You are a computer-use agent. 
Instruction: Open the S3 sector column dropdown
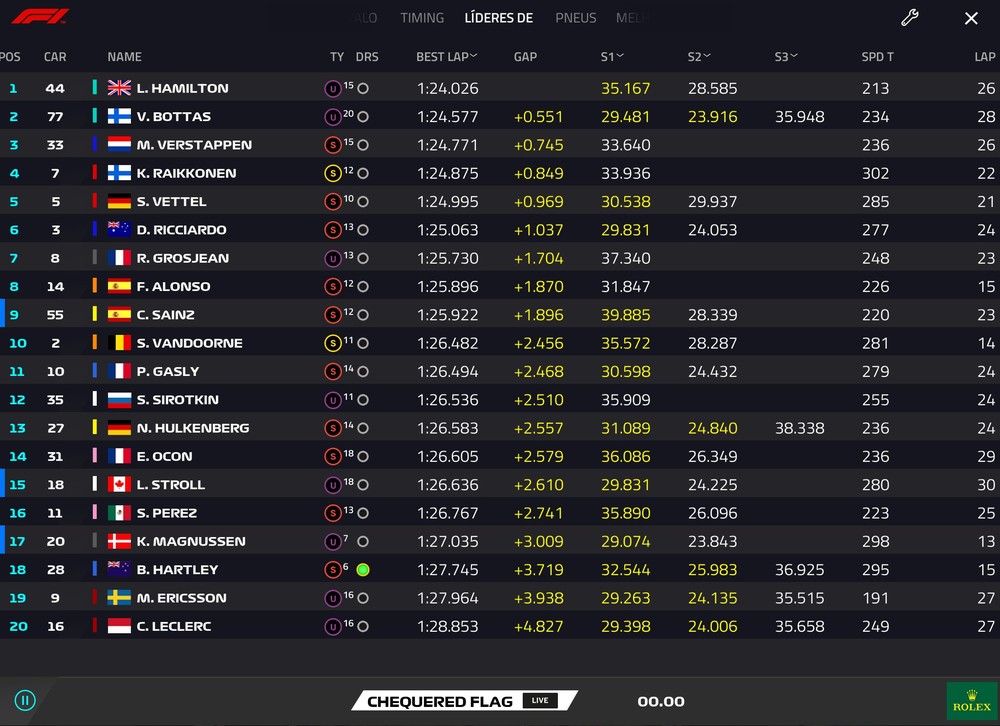pos(797,57)
